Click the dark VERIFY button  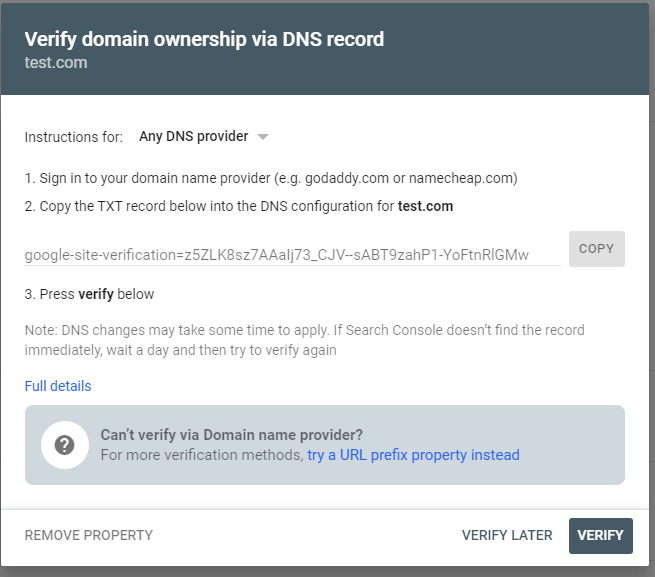pyautogui.click(x=600, y=535)
